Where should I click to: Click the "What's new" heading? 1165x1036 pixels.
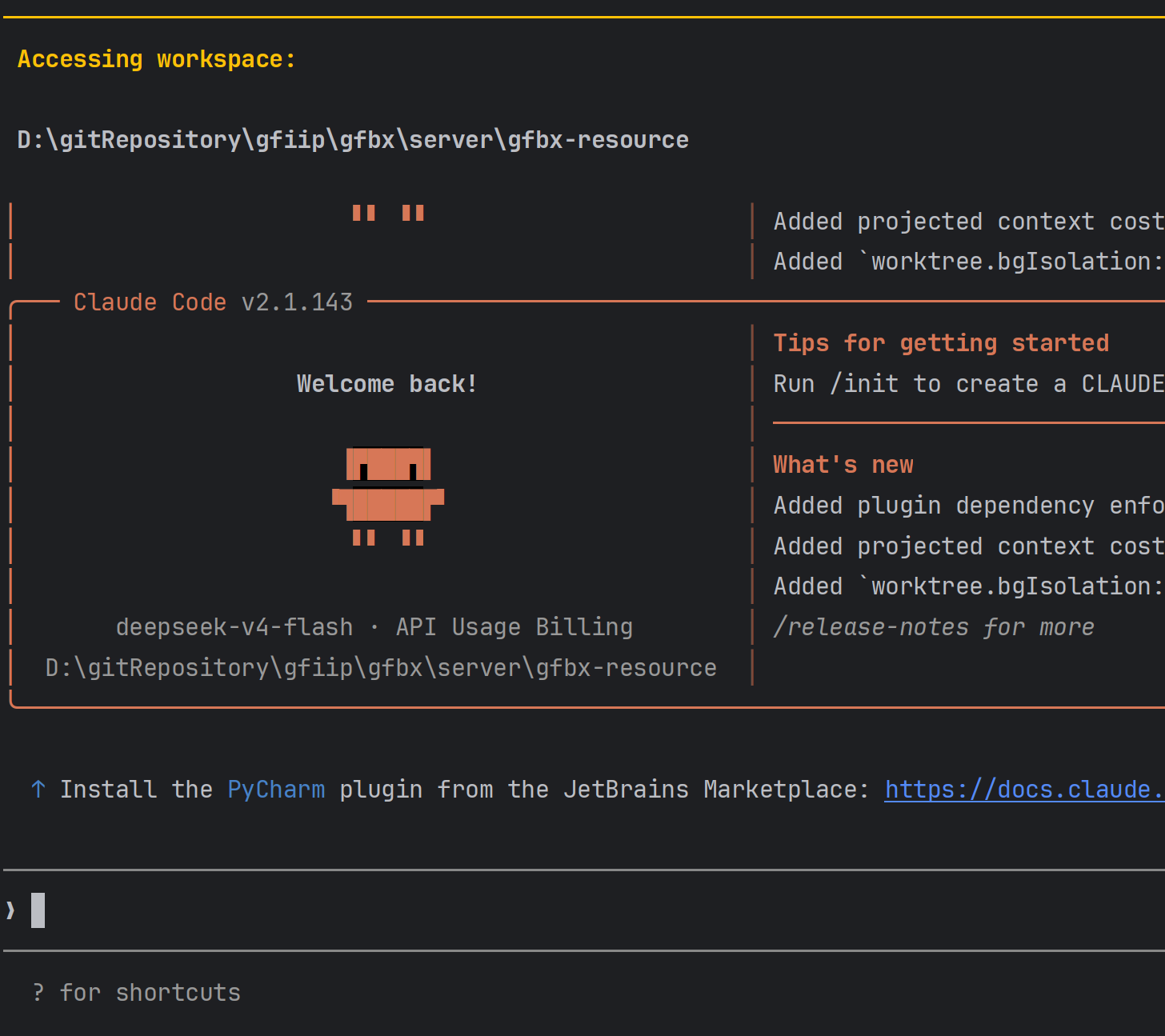(843, 465)
